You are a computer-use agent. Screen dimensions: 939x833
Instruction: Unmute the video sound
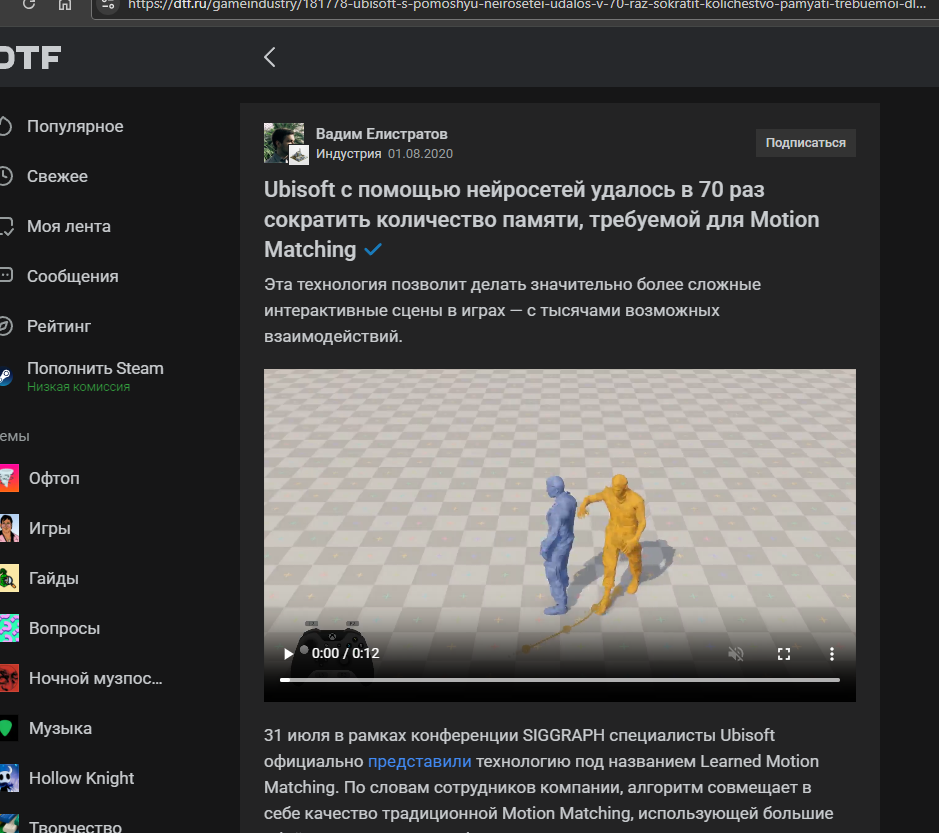[x=736, y=654]
